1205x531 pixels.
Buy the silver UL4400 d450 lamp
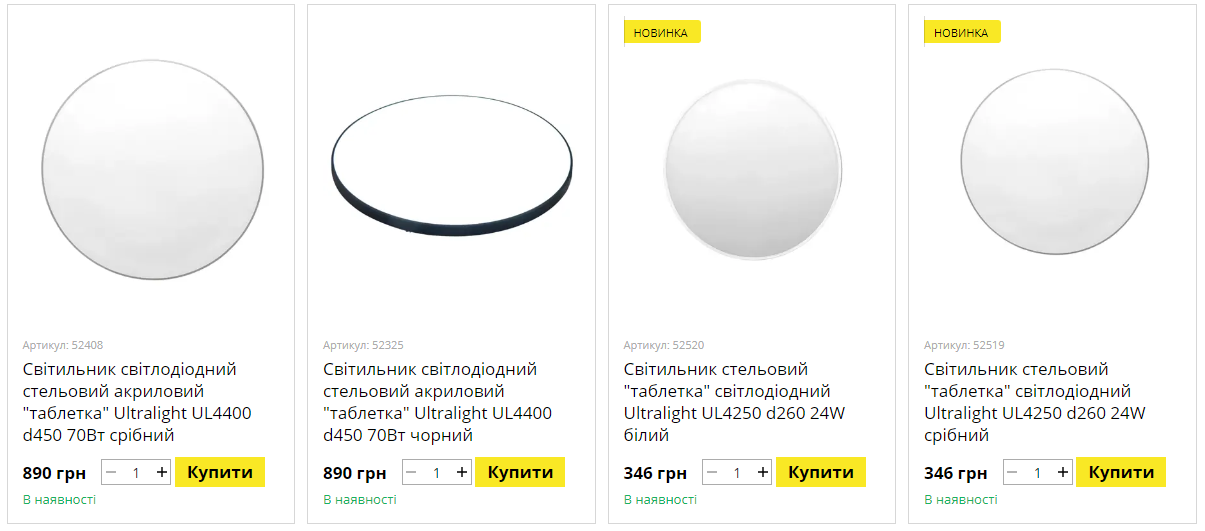220,473
